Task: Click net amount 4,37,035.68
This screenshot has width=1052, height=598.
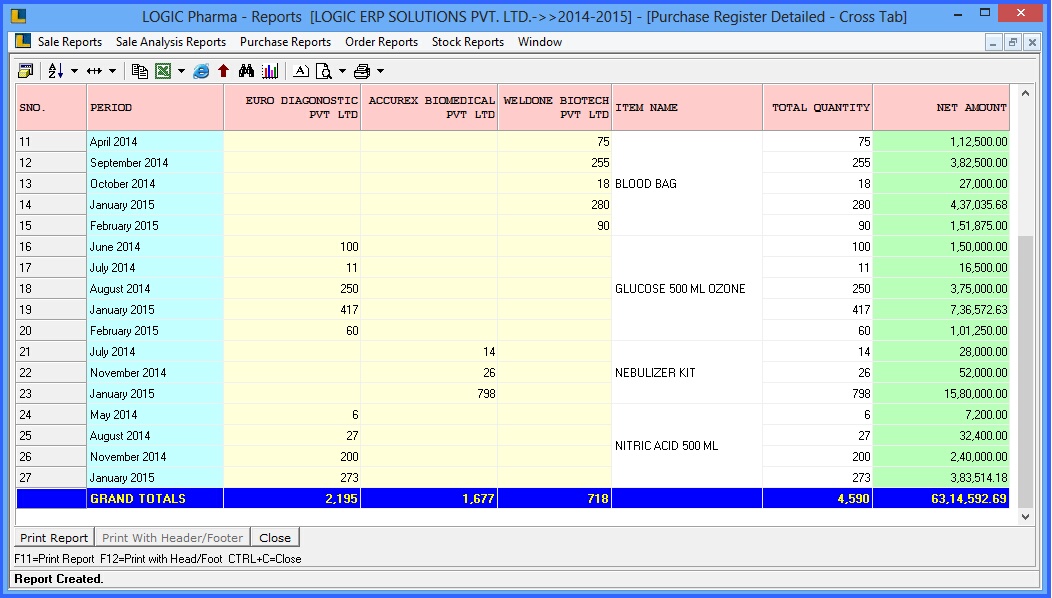Action: (x=941, y=205)
